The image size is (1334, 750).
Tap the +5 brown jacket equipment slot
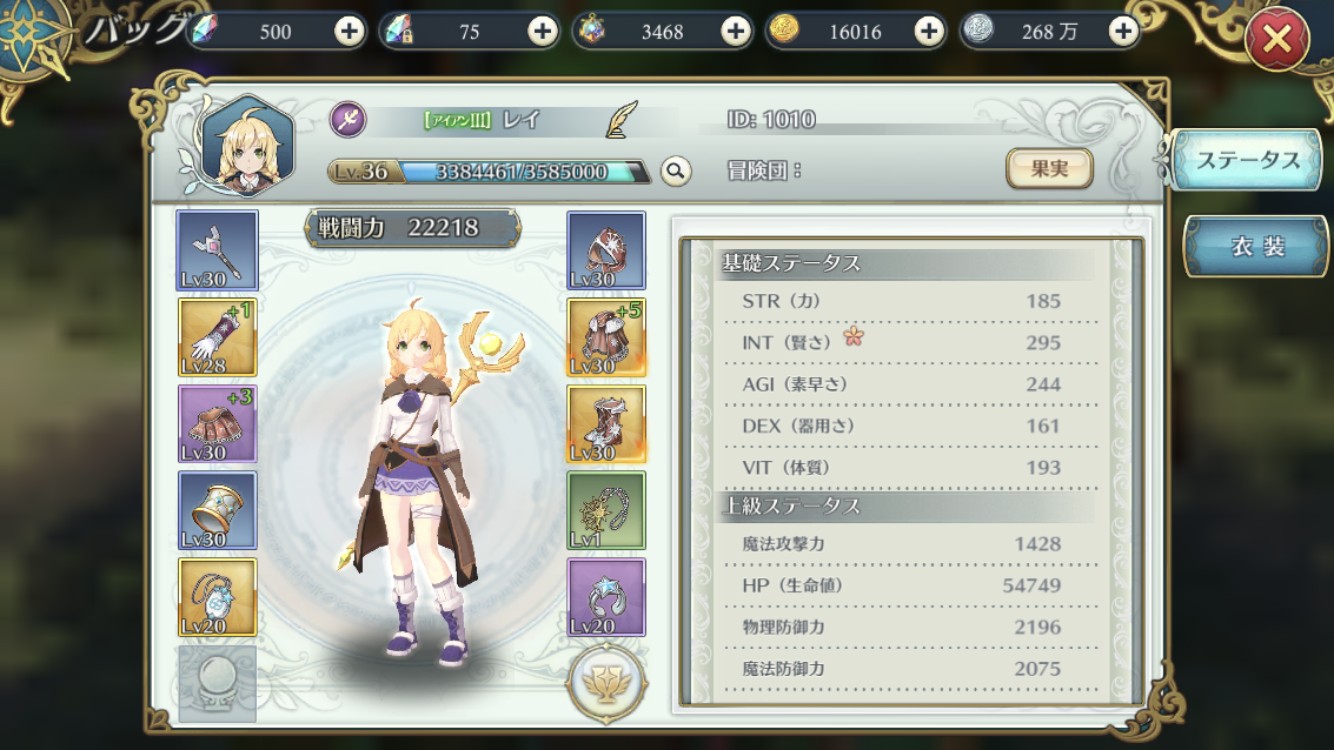pyautogui.click(x=606, y=337)
